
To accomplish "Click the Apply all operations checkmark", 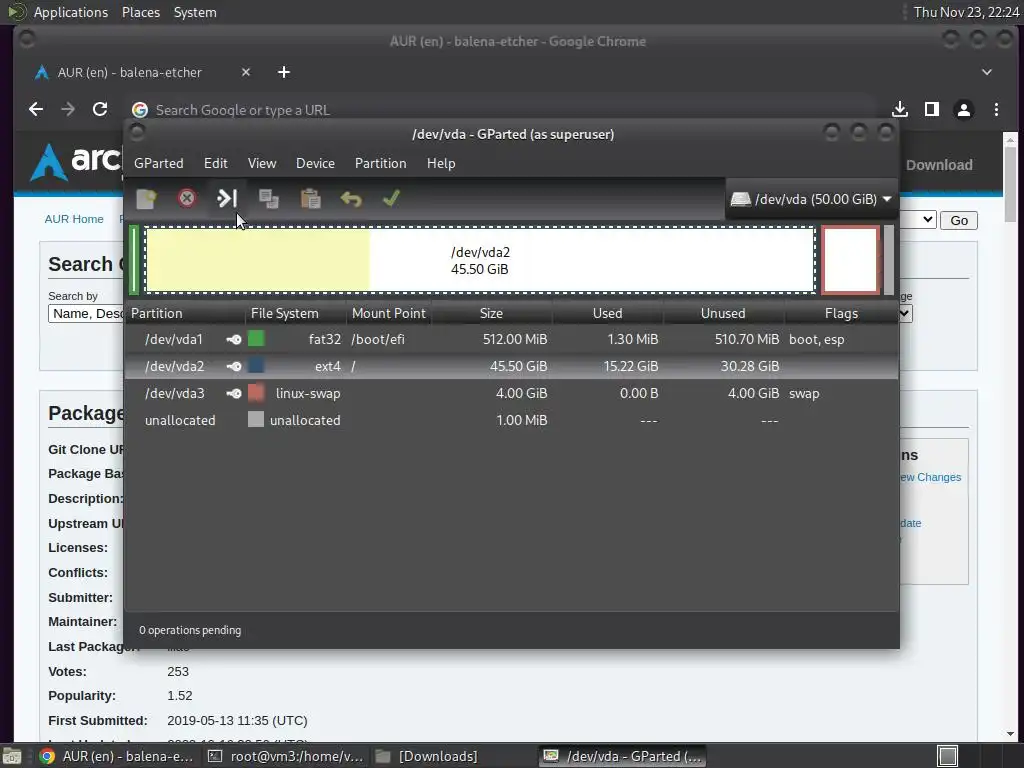I will pyautogui.click(x=391, y=198).
